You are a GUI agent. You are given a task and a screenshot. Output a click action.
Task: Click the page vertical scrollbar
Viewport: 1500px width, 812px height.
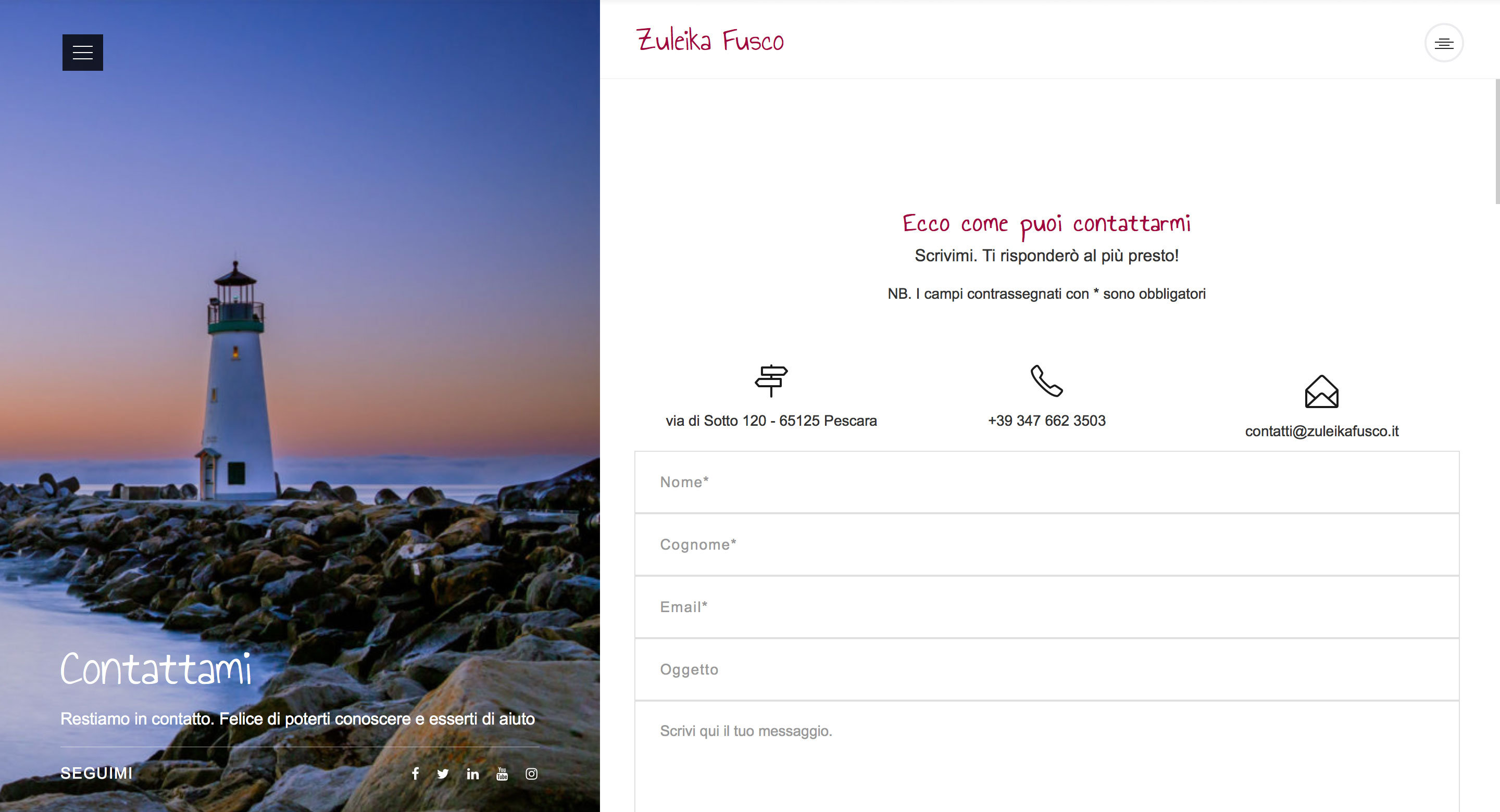click(x=1497, y=142)
